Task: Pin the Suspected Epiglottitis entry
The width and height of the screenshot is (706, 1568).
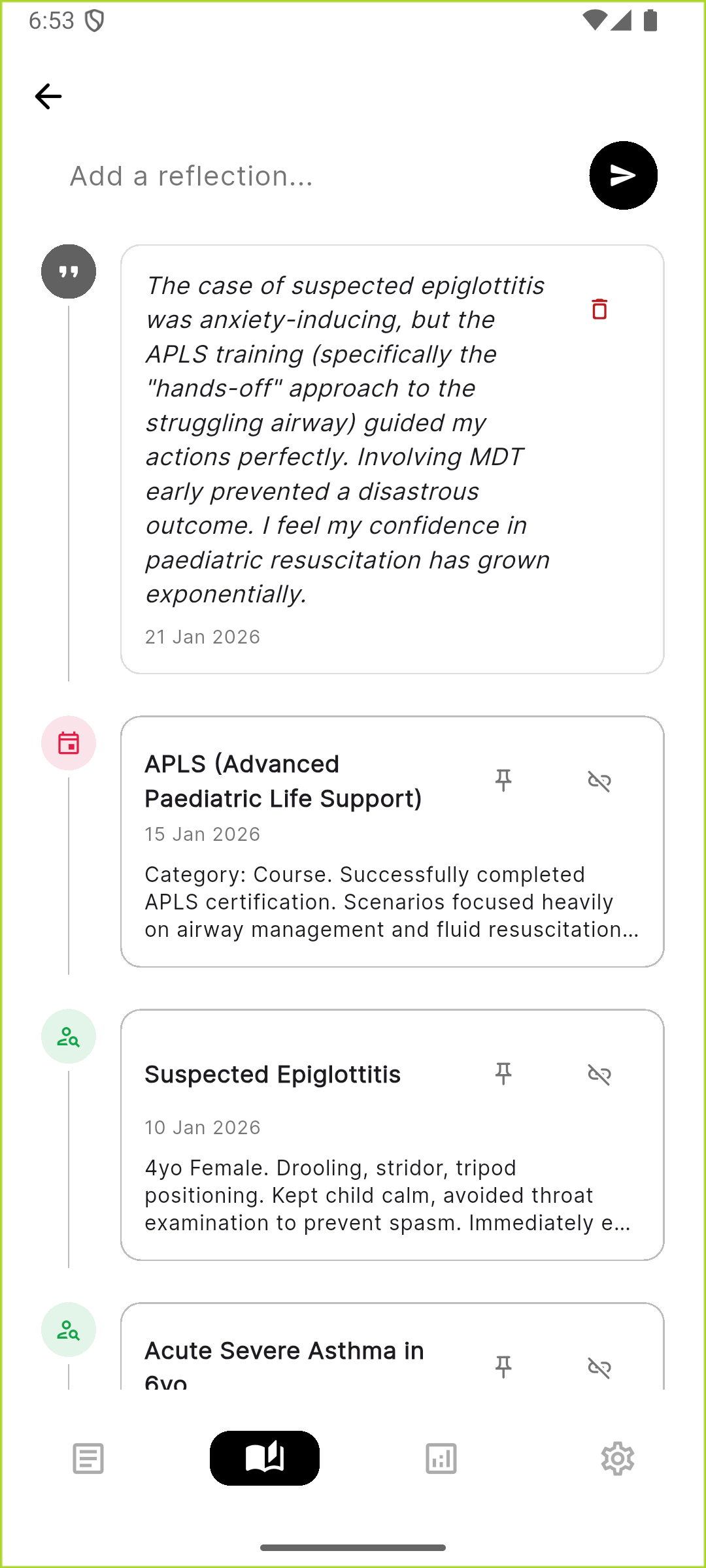Action: (503, 1073)
